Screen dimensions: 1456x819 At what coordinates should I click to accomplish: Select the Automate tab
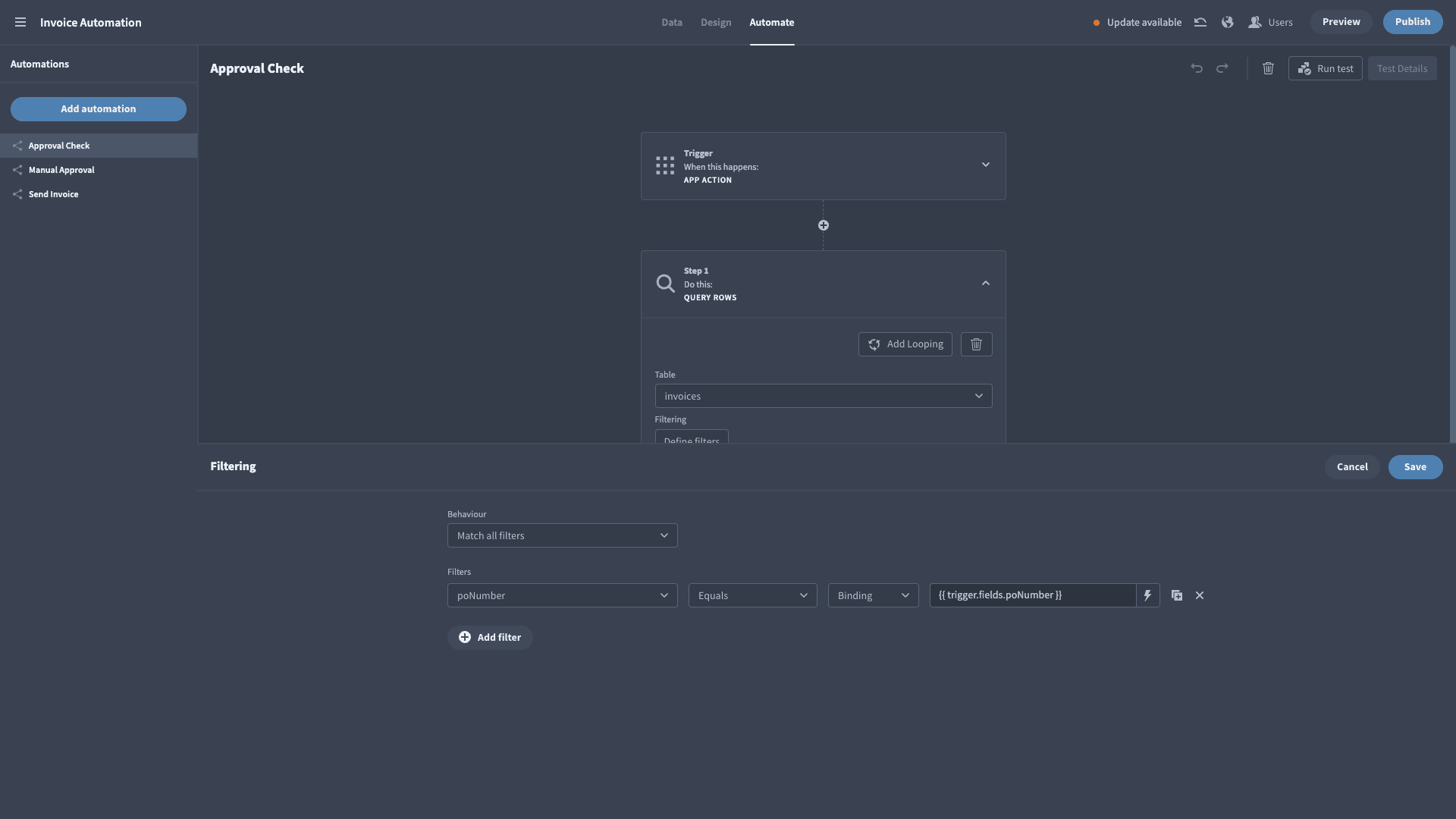point(772,22)
